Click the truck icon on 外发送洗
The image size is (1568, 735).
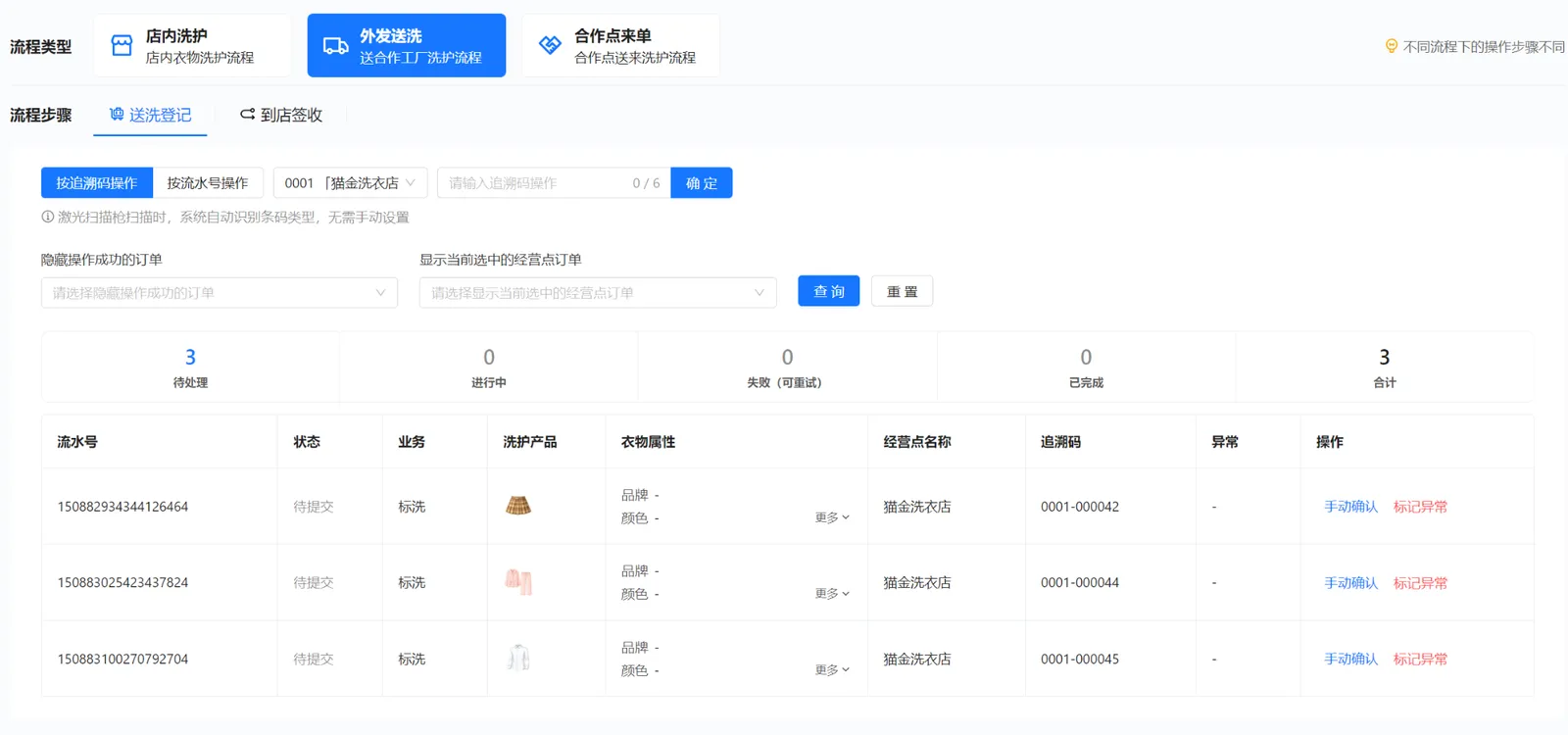click(336, 45)
